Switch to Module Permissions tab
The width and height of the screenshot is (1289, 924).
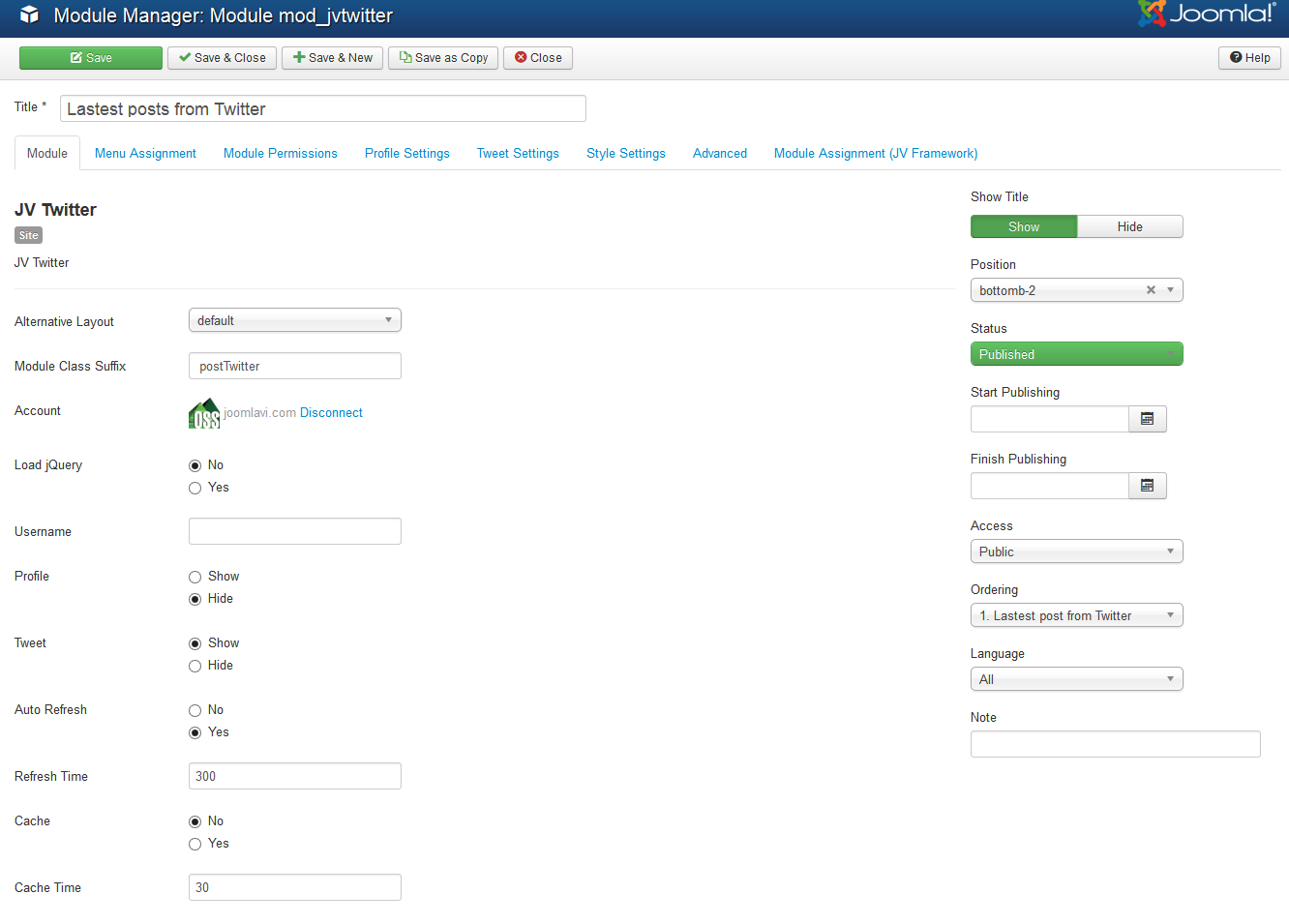[281, 153]
